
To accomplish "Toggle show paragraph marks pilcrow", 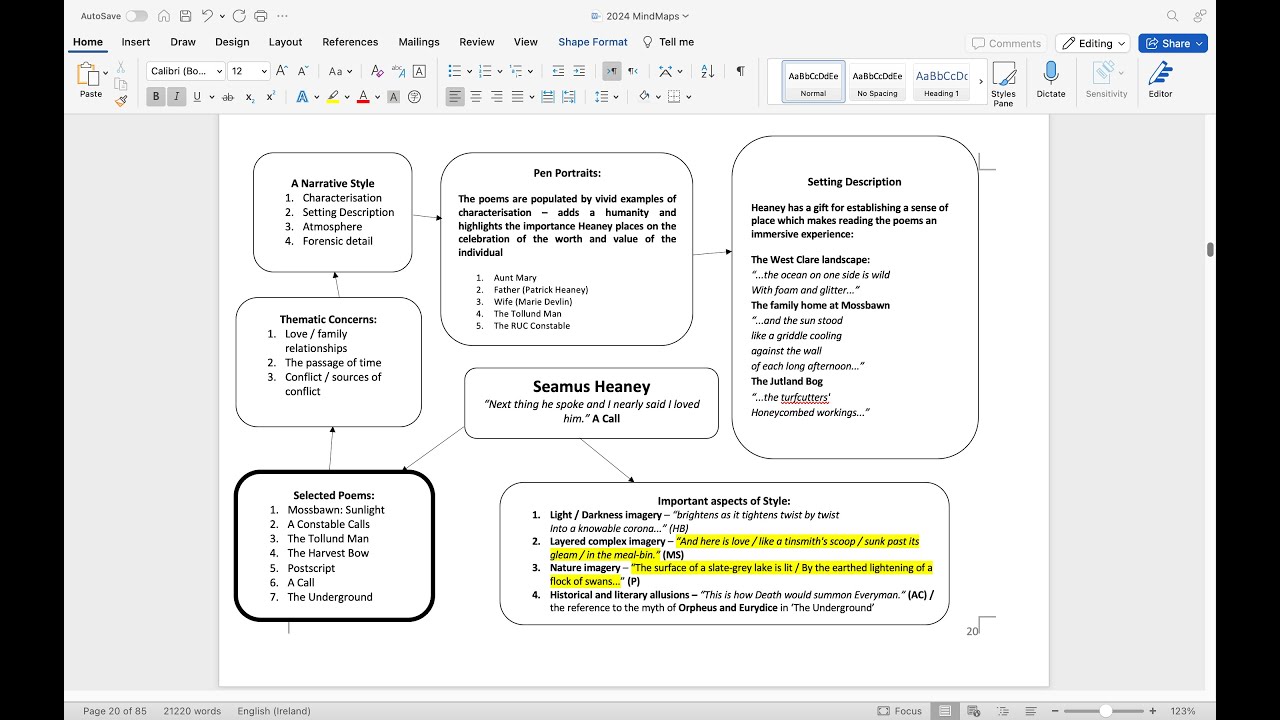I will 740,71.
